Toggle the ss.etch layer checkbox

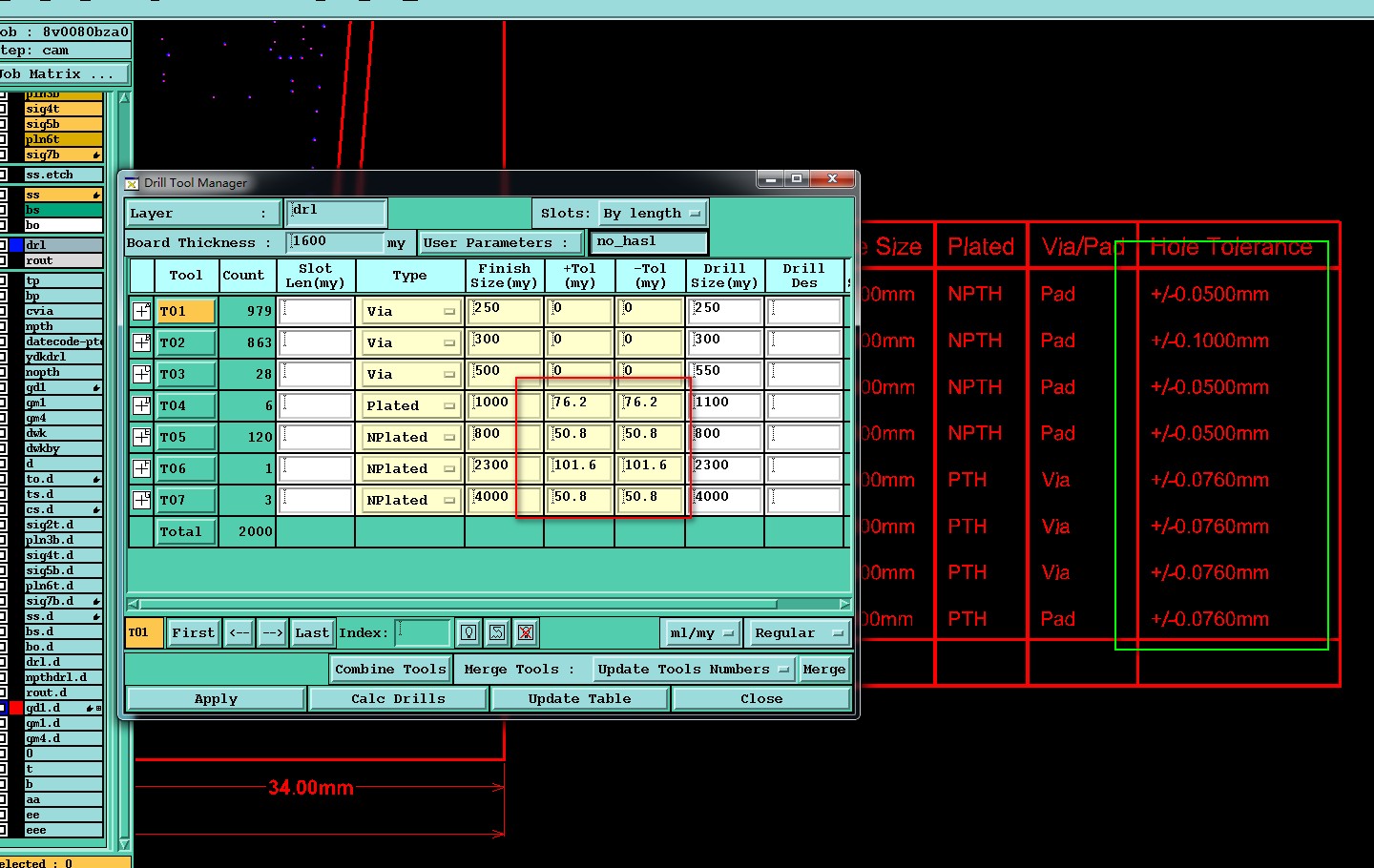pos(3,175)
